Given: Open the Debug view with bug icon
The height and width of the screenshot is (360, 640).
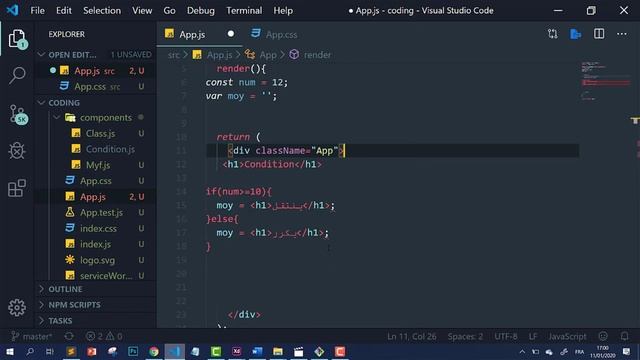Looking at the screenshot, I should 17,151.
